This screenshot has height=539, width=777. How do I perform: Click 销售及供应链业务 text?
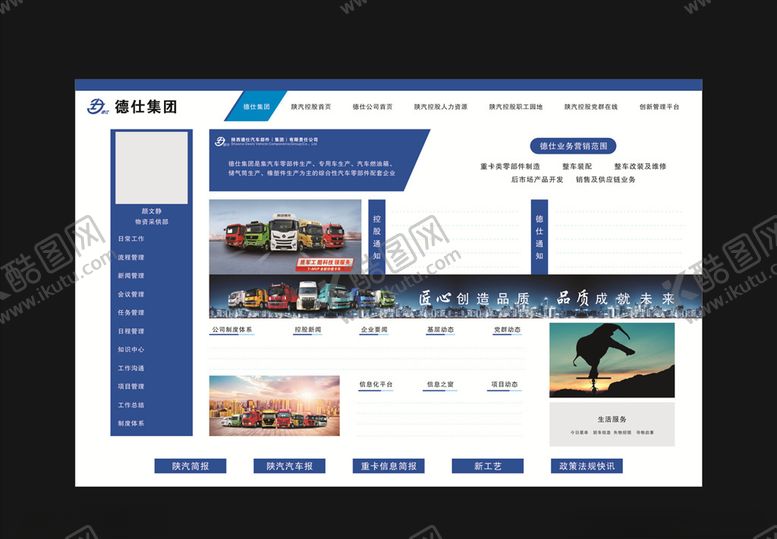[x=606, y=179]
